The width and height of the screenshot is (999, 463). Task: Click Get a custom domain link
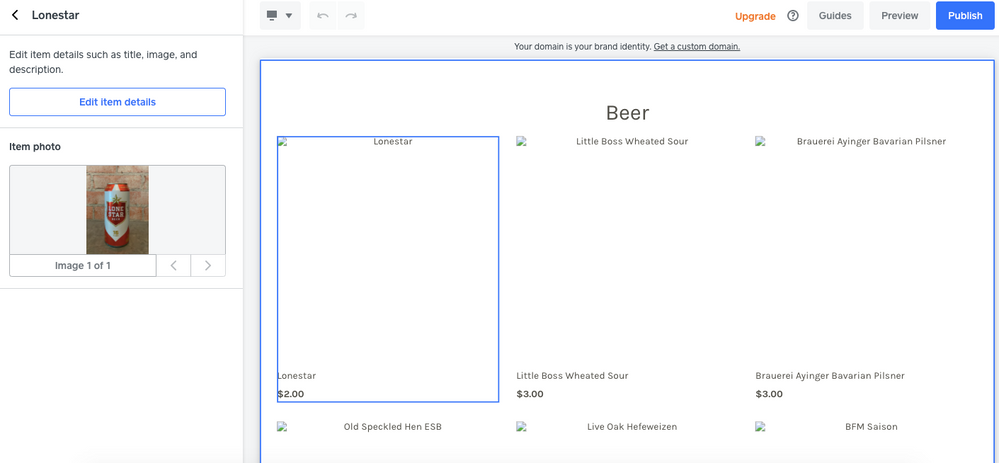click(696, 46)
